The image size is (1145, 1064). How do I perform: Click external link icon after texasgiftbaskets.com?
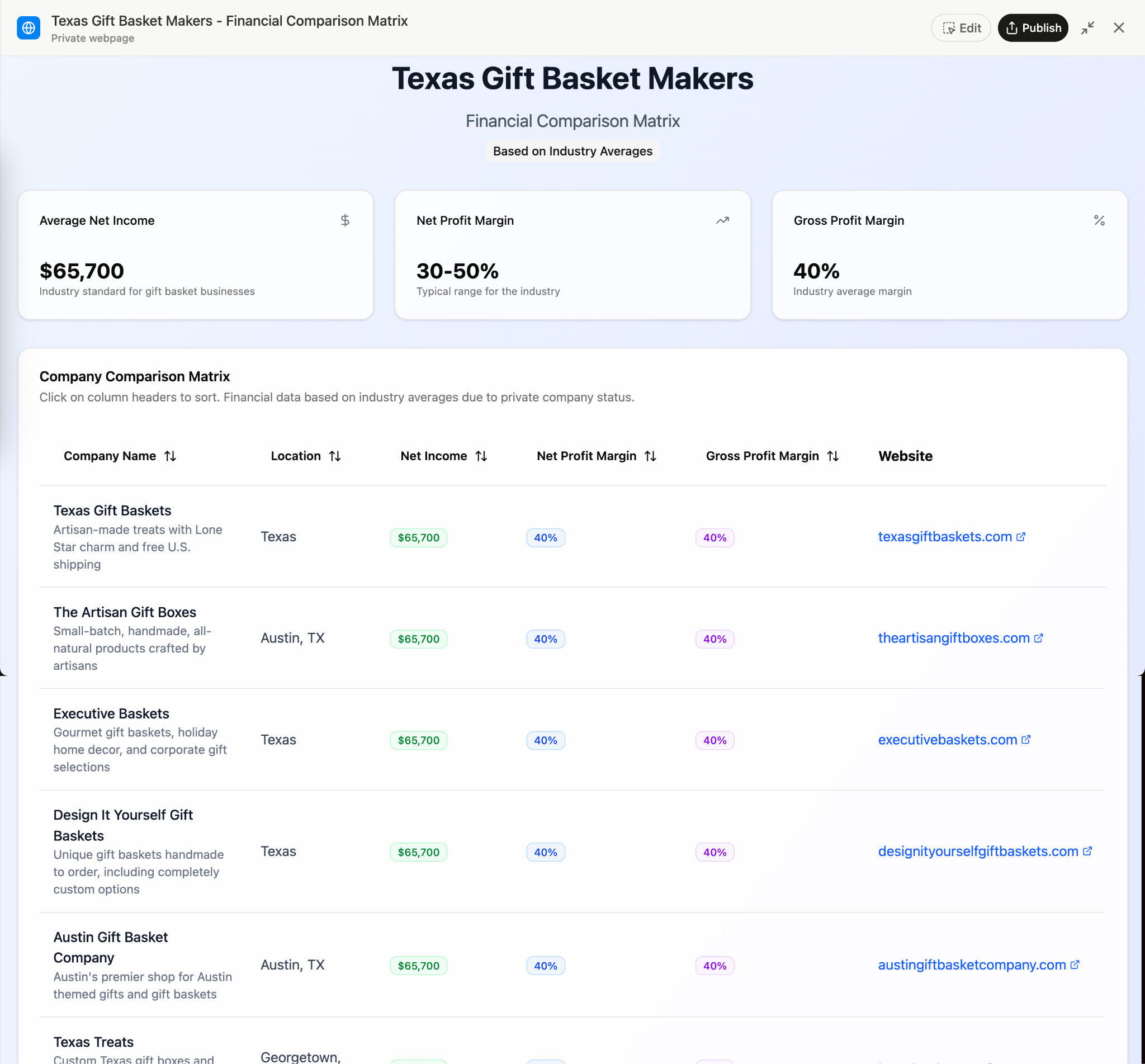coord(1021,537)
